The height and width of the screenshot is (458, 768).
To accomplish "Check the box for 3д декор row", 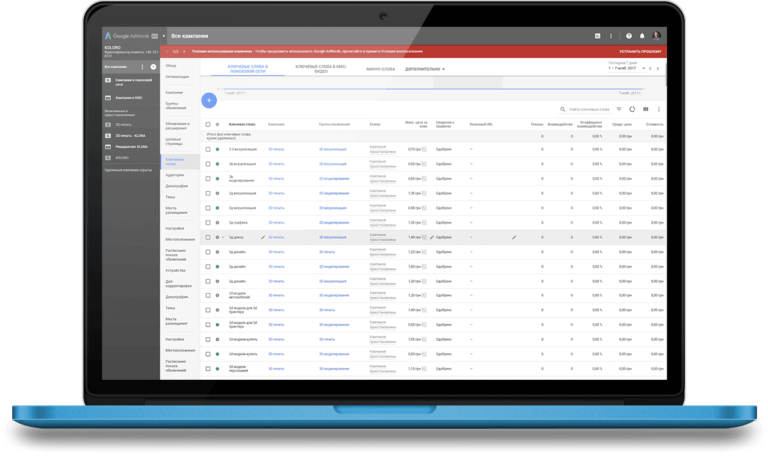I will [208, 237].
